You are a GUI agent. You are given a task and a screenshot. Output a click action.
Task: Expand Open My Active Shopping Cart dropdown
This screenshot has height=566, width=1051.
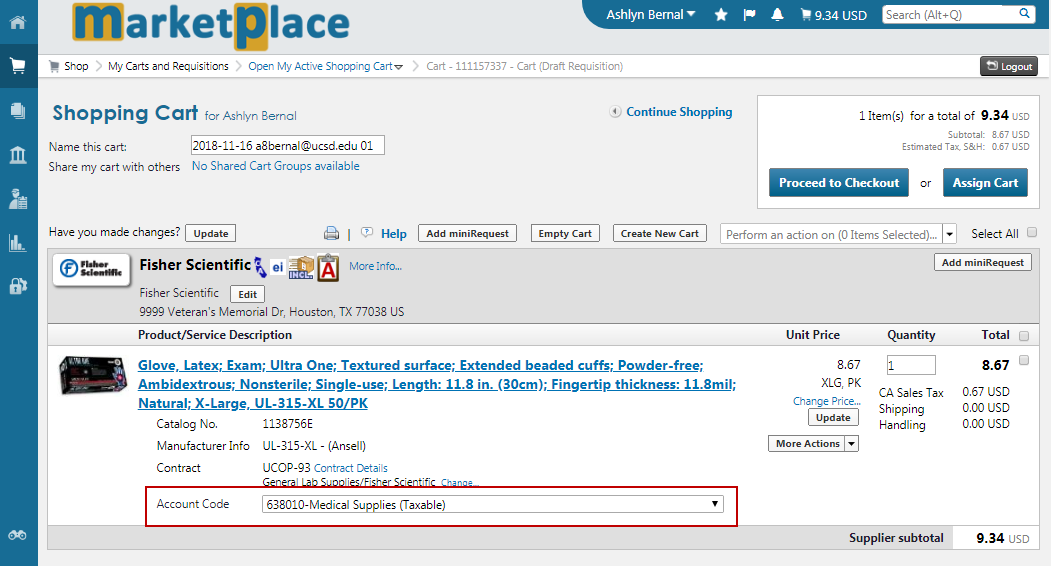click(399, 66)
